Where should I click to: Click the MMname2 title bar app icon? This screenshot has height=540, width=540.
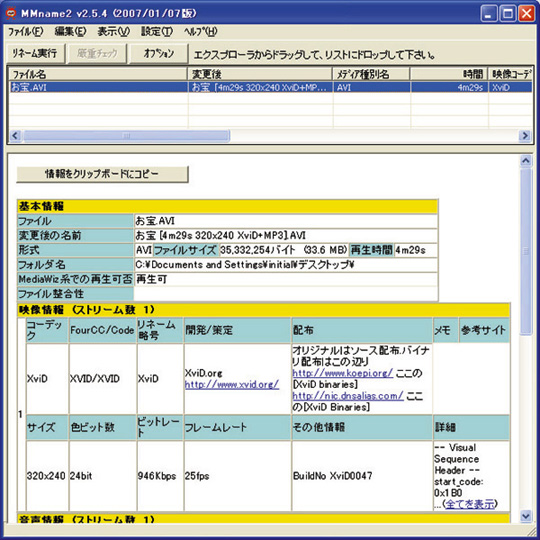(x=11, y=13)
